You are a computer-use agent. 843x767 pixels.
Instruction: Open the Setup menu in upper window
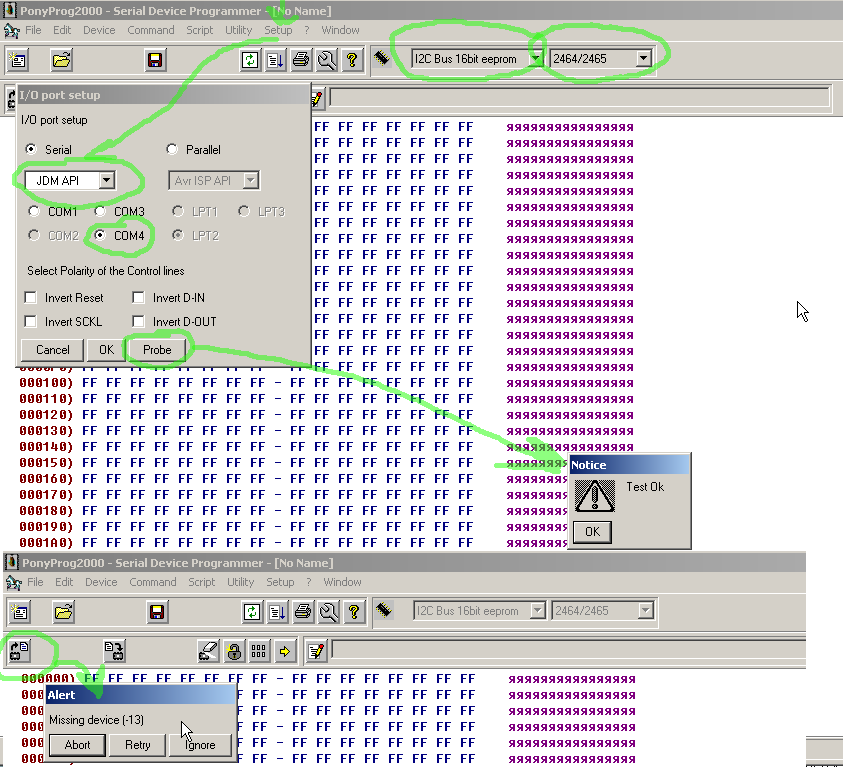point(278,30)
